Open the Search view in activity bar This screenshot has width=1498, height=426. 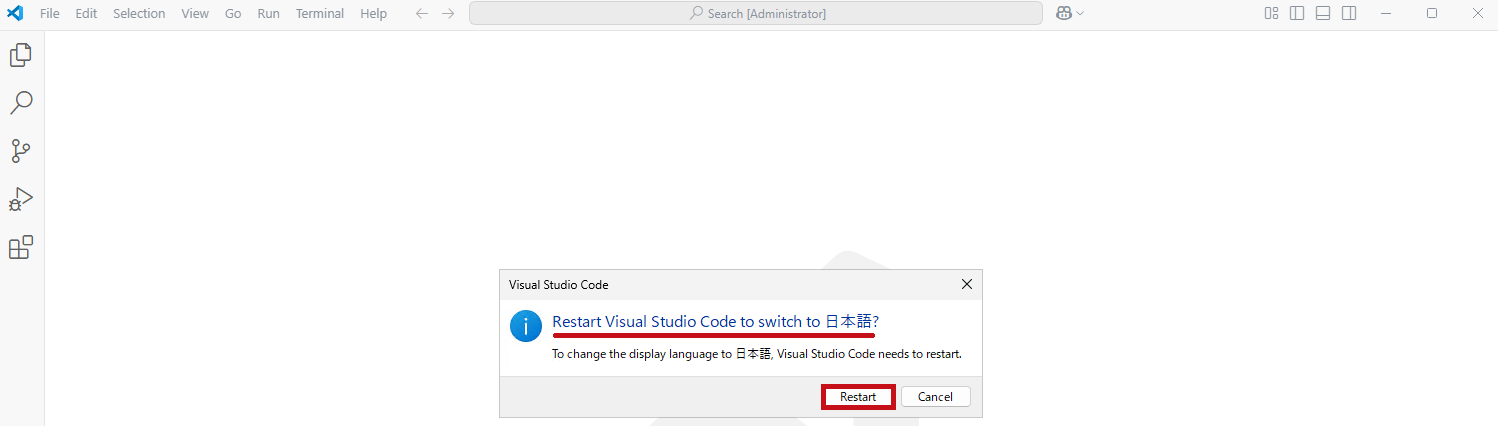tap(21, 103)
